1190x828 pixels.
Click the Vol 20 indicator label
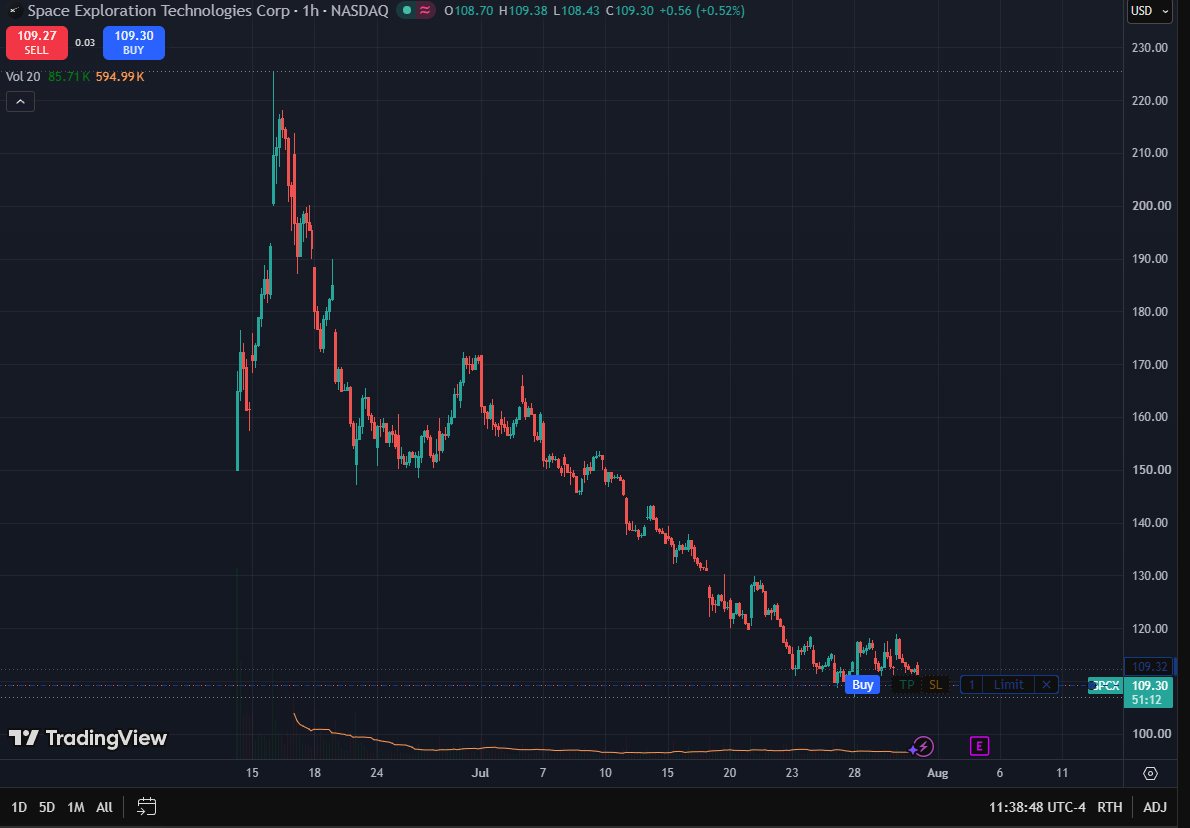[x=23, y=77]
